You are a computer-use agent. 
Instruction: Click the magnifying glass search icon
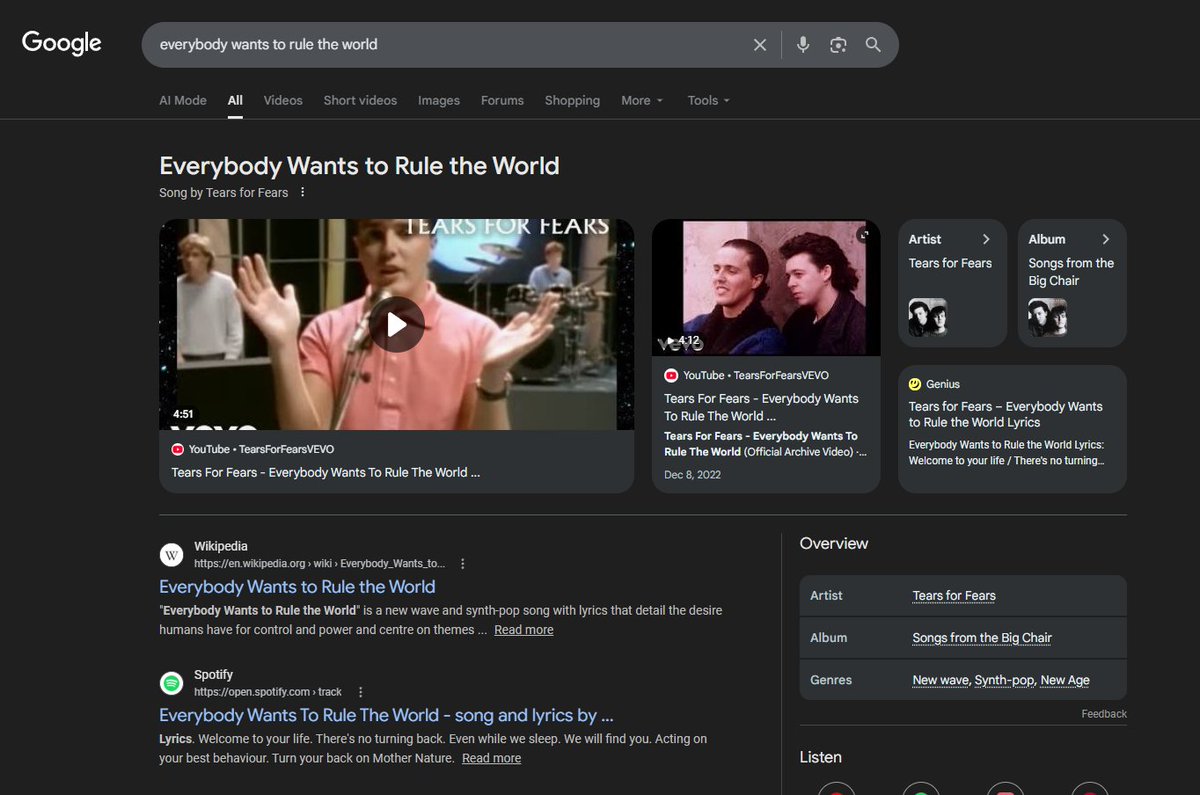tap(873, 45)
